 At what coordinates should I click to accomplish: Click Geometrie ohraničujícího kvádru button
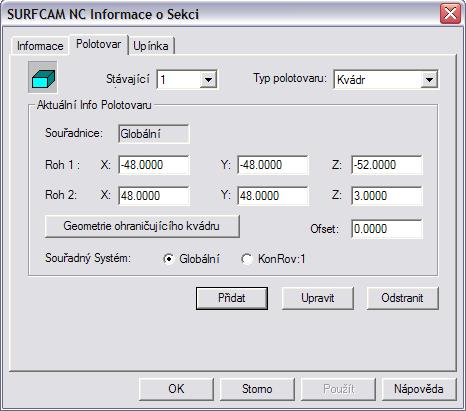tap(142, 226)
